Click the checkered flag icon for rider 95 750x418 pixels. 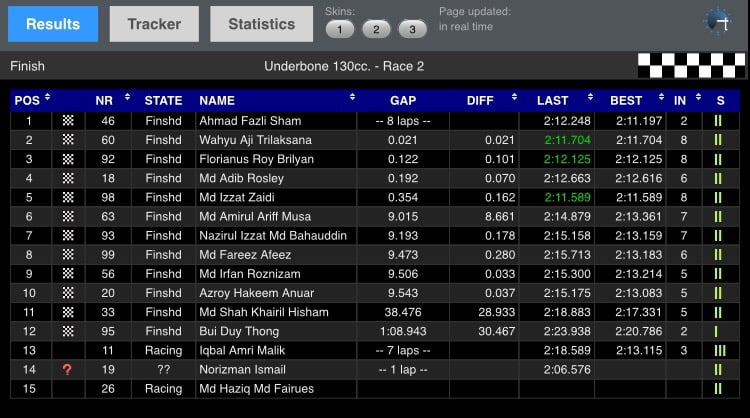point(68,331)
